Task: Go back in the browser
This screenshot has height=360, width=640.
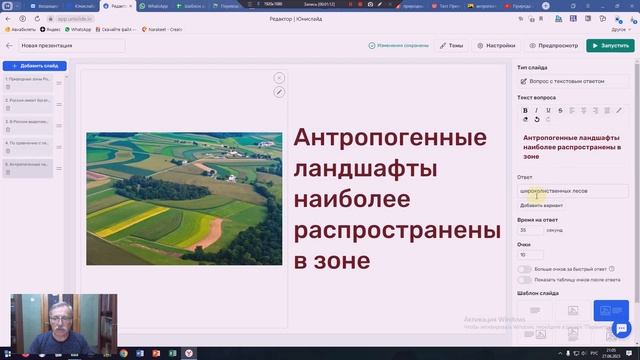Action: coord(8,19)
